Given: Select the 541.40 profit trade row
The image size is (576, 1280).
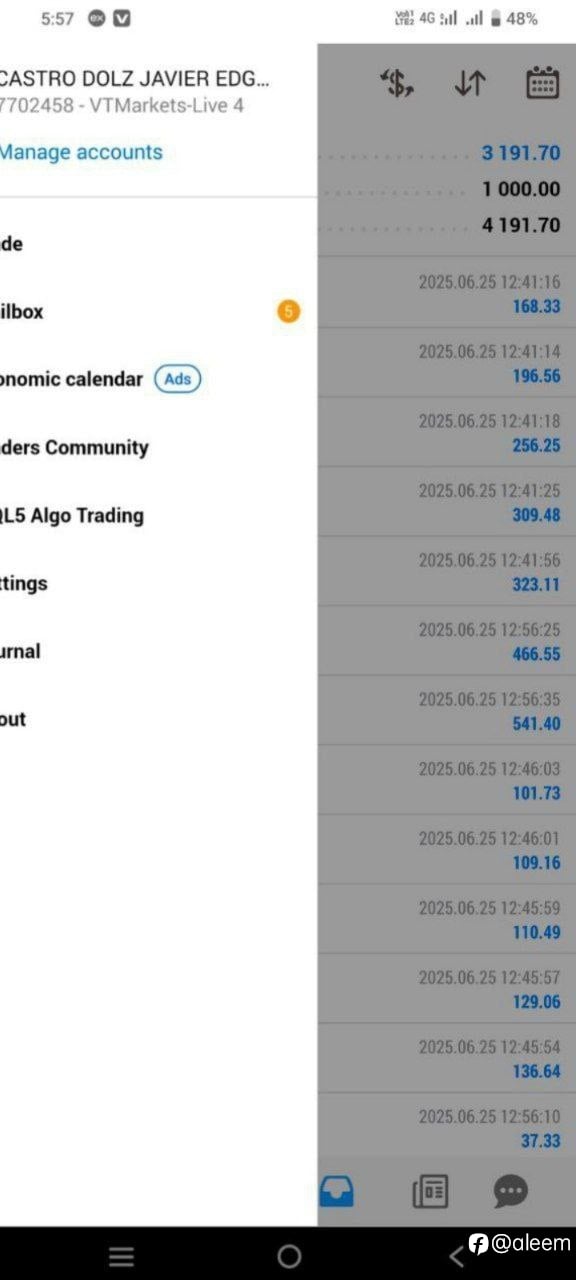Looking at the screenshot, I should click(x=447, y=710).
